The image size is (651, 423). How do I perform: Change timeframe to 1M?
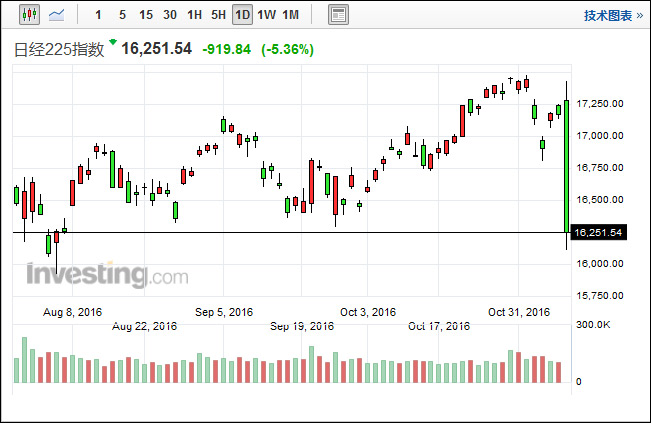(x=290, y=15)
